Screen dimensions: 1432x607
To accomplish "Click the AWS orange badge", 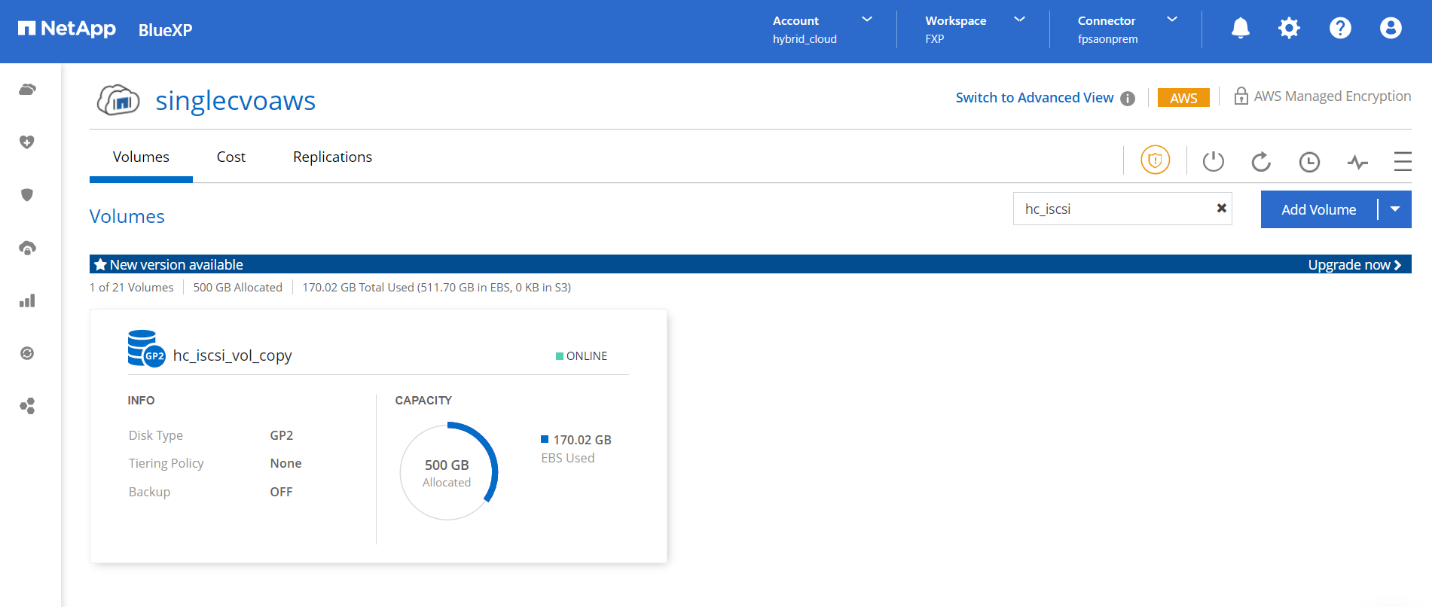I will pyautogui.click(x=1184, y=97).
